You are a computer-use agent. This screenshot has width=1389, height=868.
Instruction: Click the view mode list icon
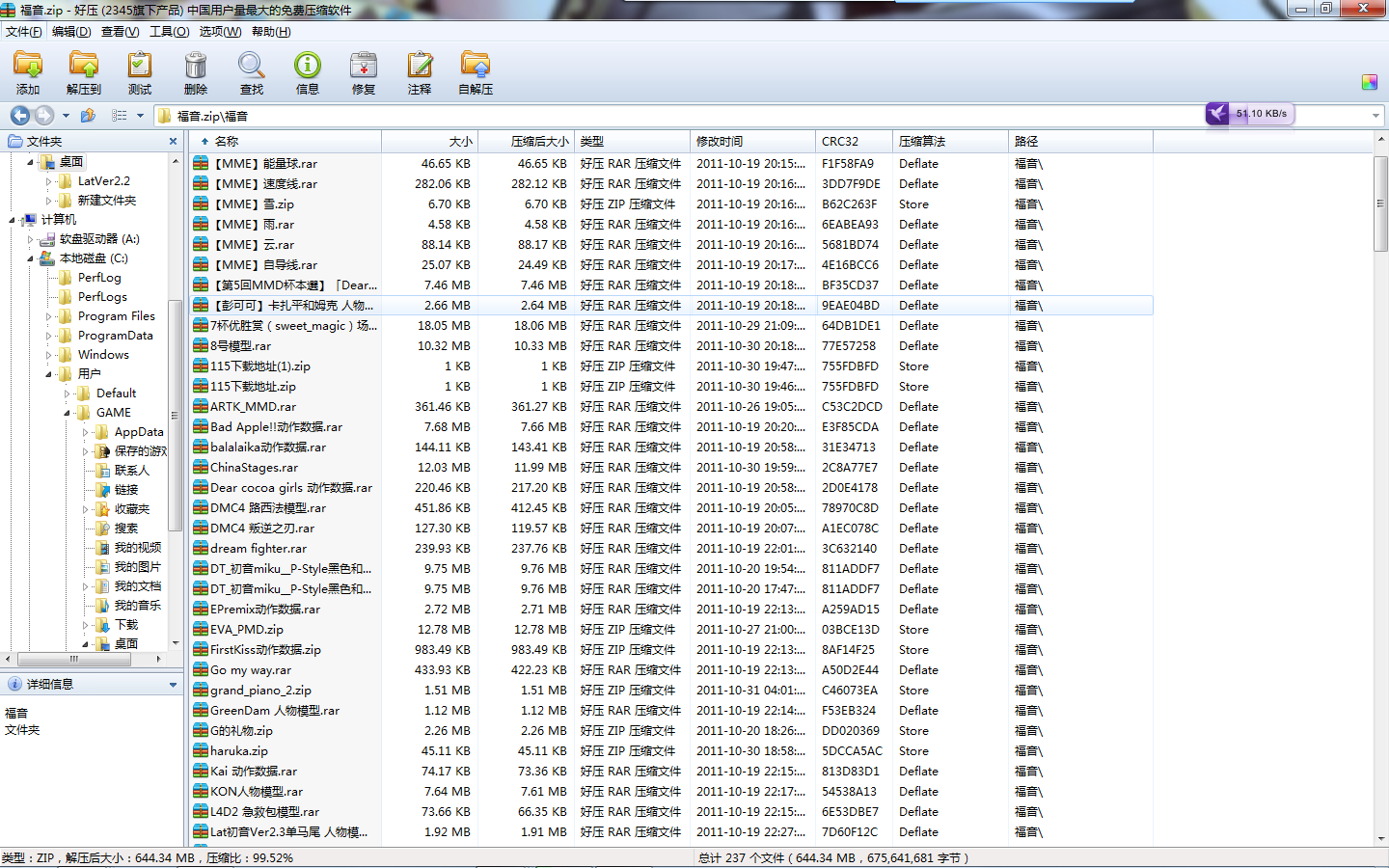tap(119, 116)
